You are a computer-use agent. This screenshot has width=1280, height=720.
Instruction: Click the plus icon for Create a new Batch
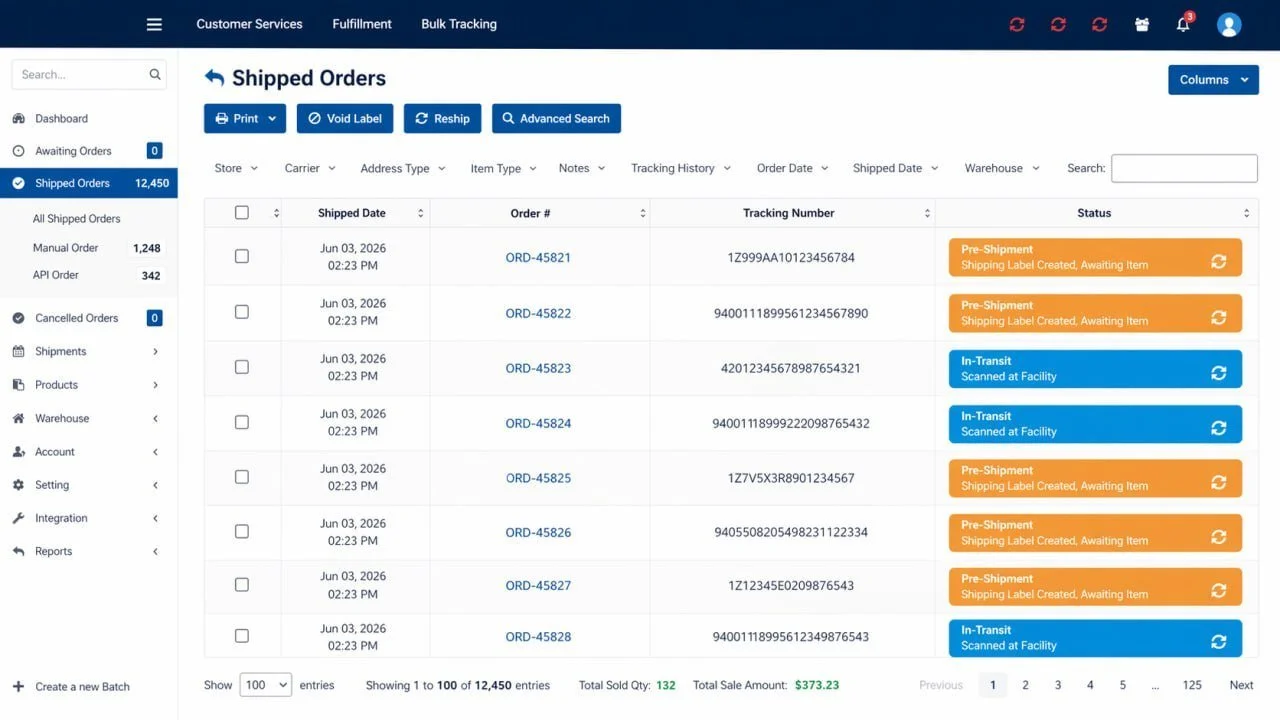(18, 686)
